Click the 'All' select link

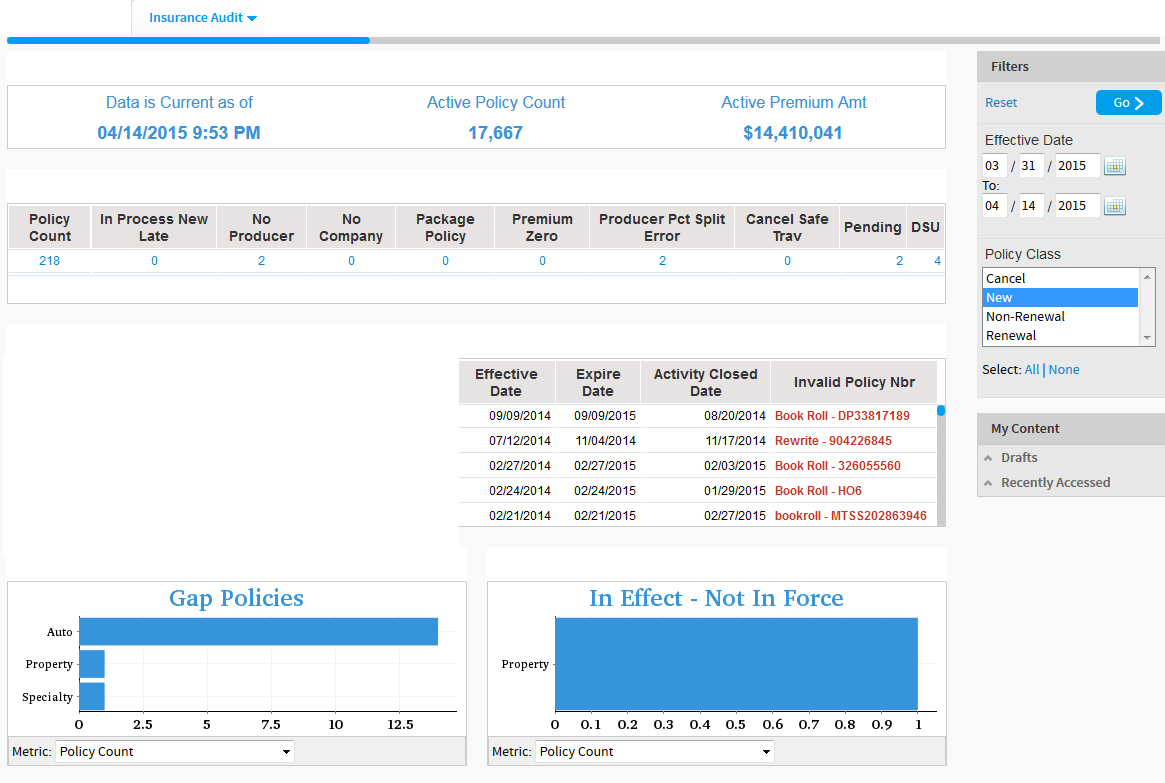[x=1031, y=370]
